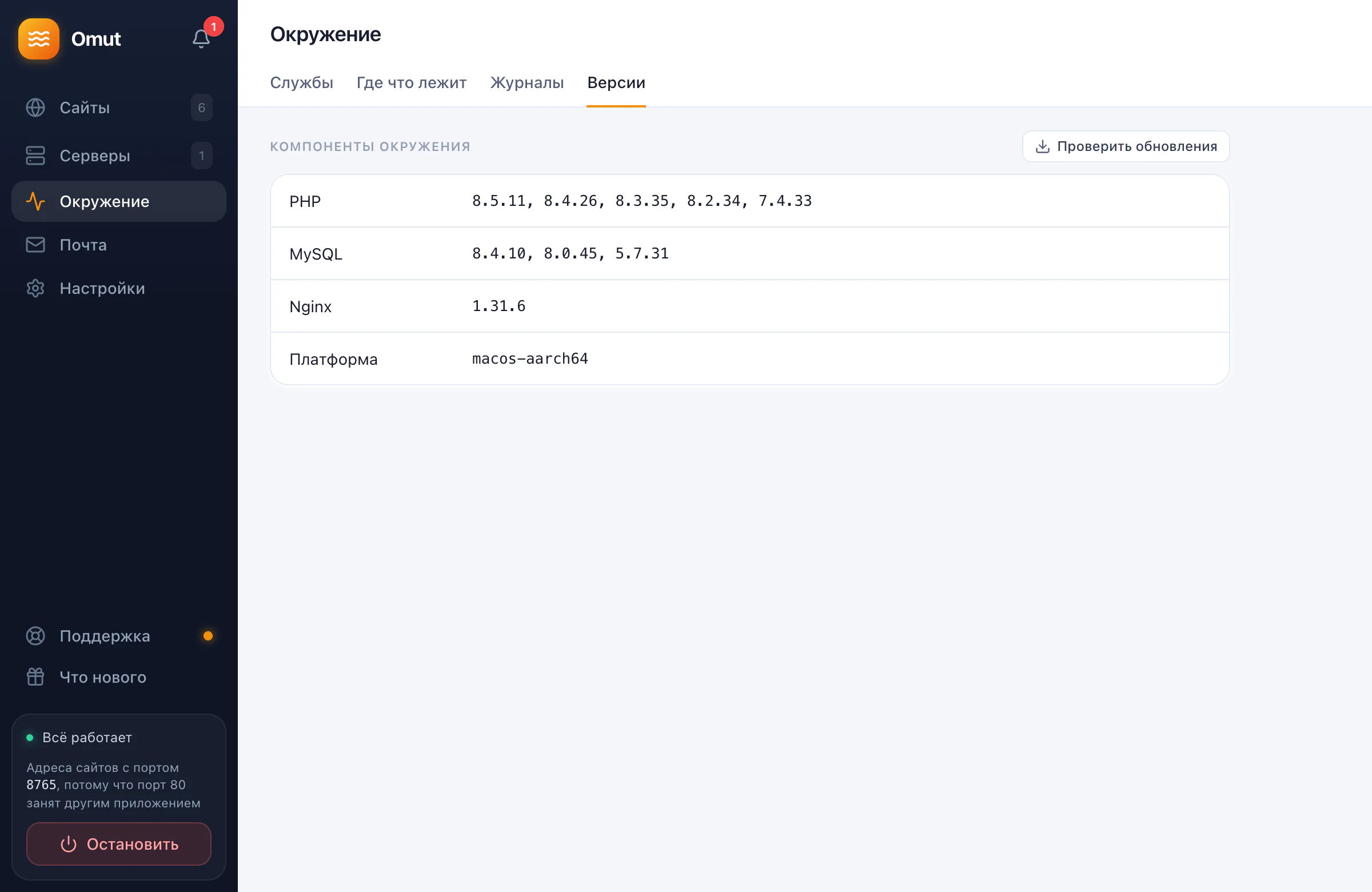Click the Nginx row label
The height and width of the screenshot is (892, 1372).
[x=310, y=306]
